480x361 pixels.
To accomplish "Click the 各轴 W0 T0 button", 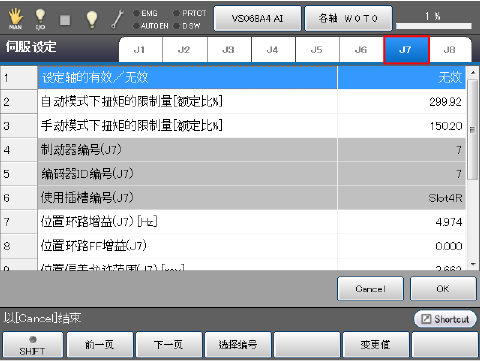I will [x=348, y=18].
